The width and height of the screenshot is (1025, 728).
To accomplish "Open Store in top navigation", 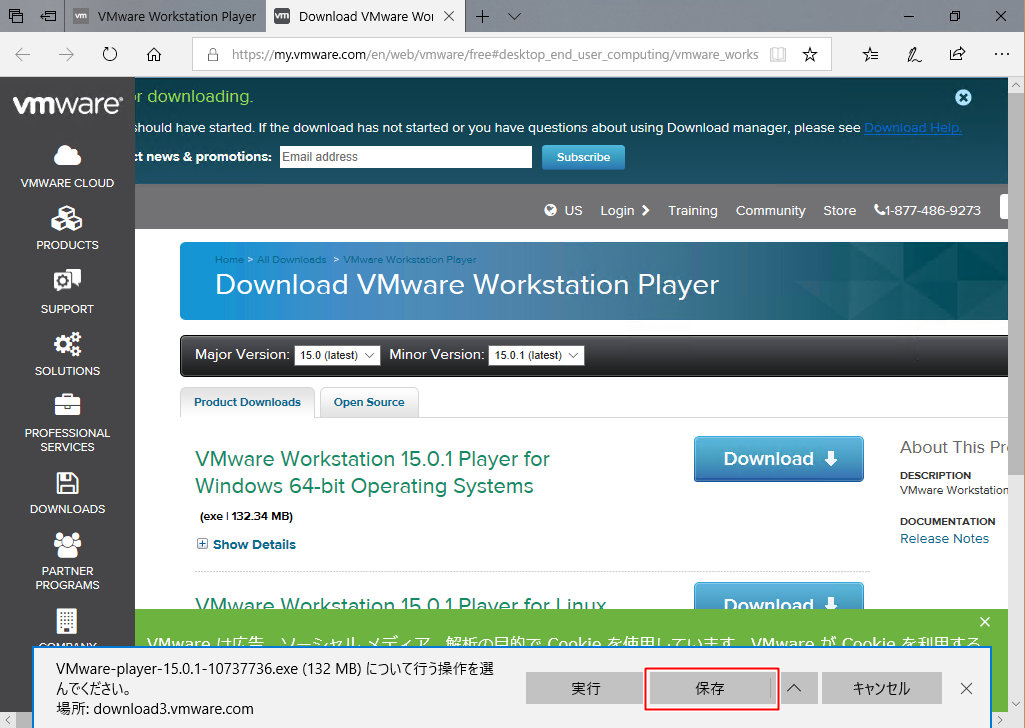I will pyautogui.click(x=839, y=210).
